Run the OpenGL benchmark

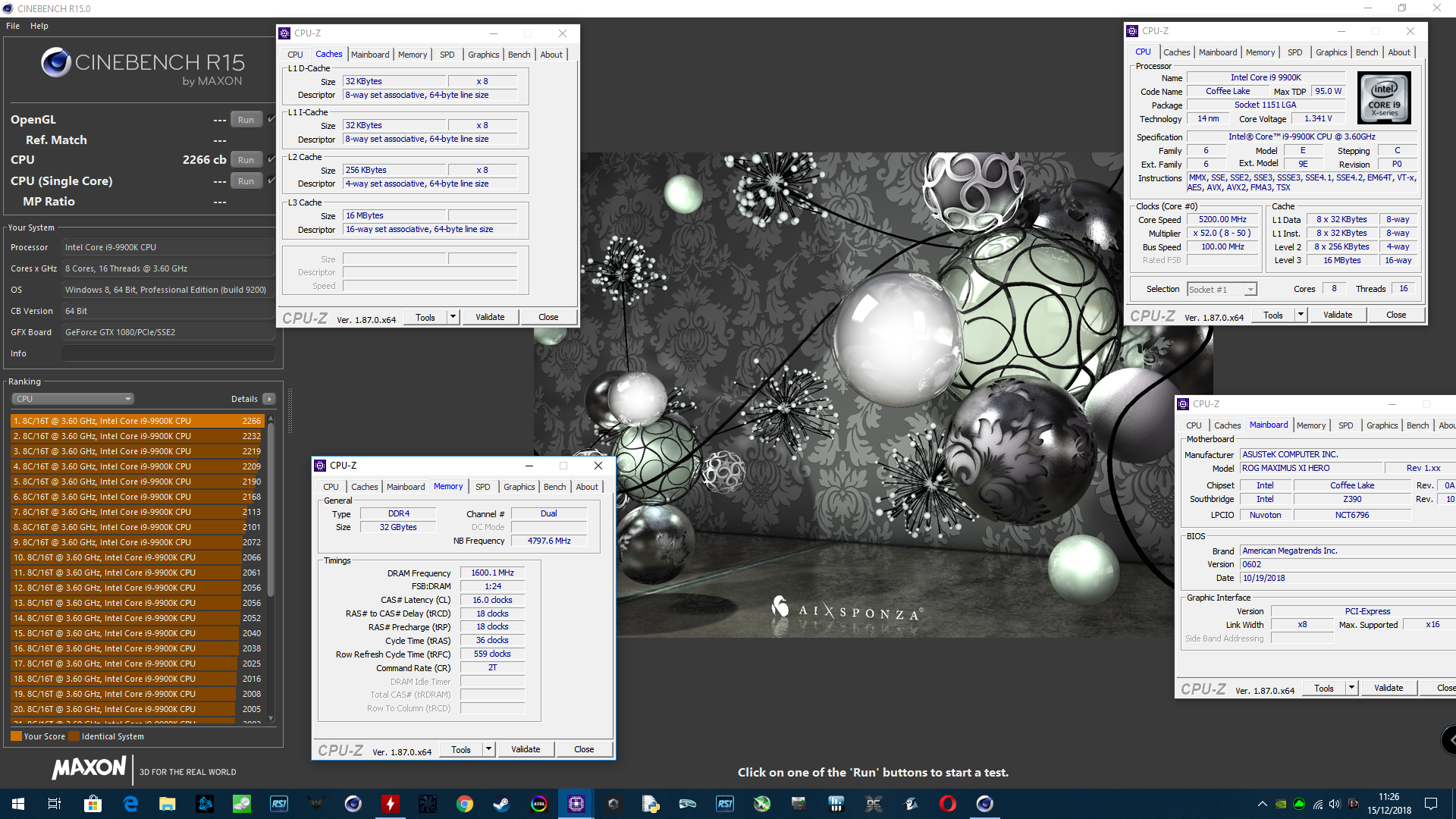click(x=246, y=119)
